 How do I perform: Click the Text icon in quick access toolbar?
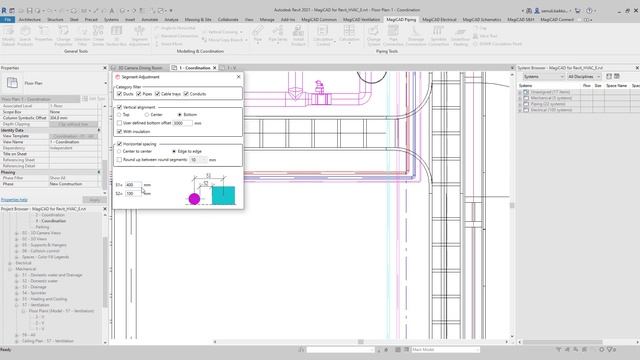[x=112, y=11]
